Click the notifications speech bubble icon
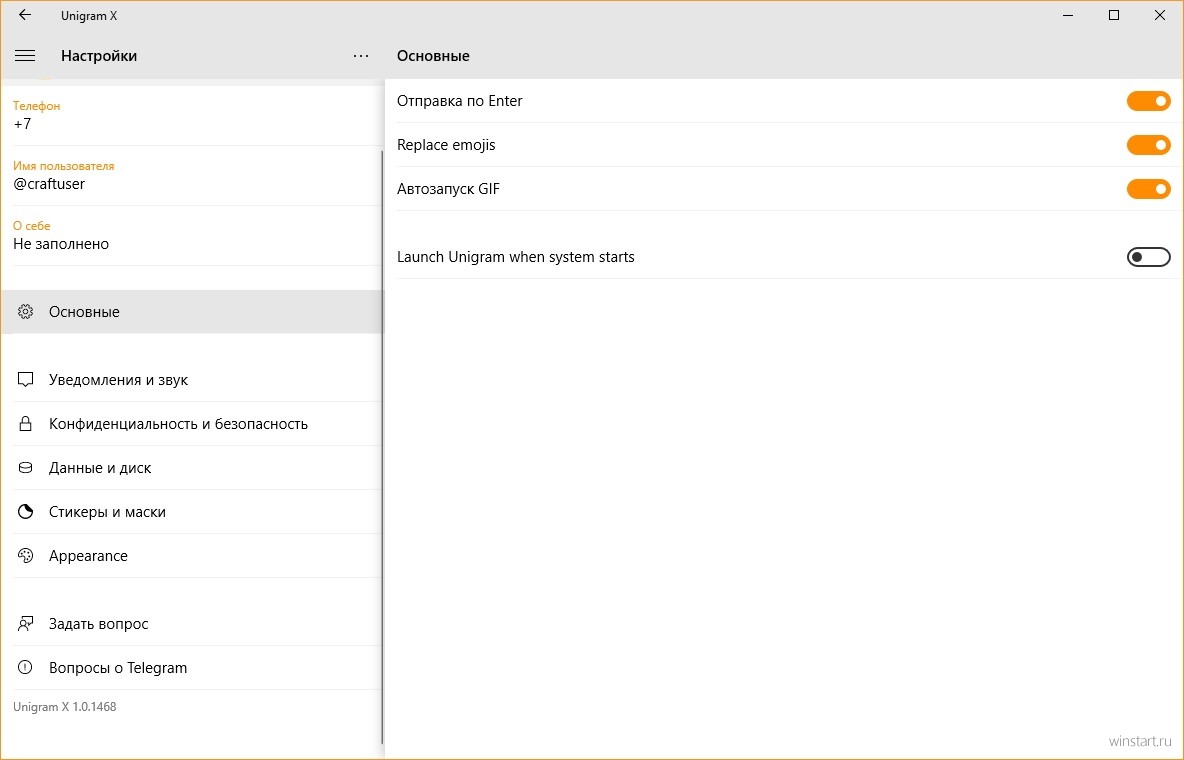 click(x=26, y=379)
